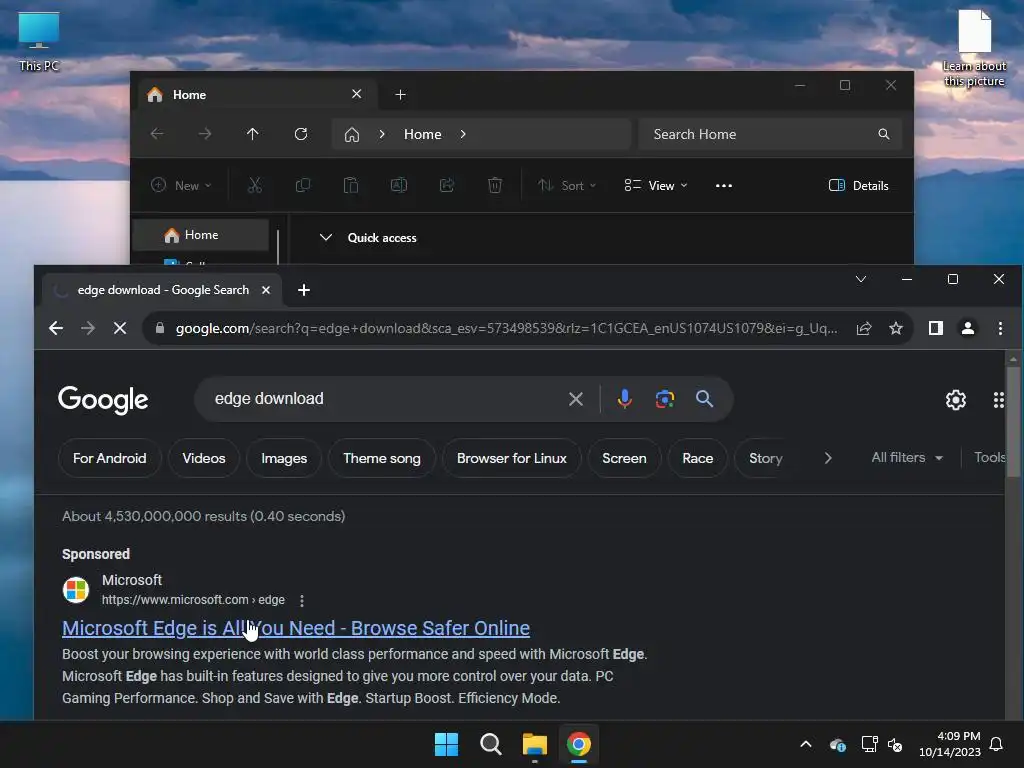Show more filter chips arrow
The height and width of the screenshot is (768, 1024).
pyautogui.click(x=828, y=458)
